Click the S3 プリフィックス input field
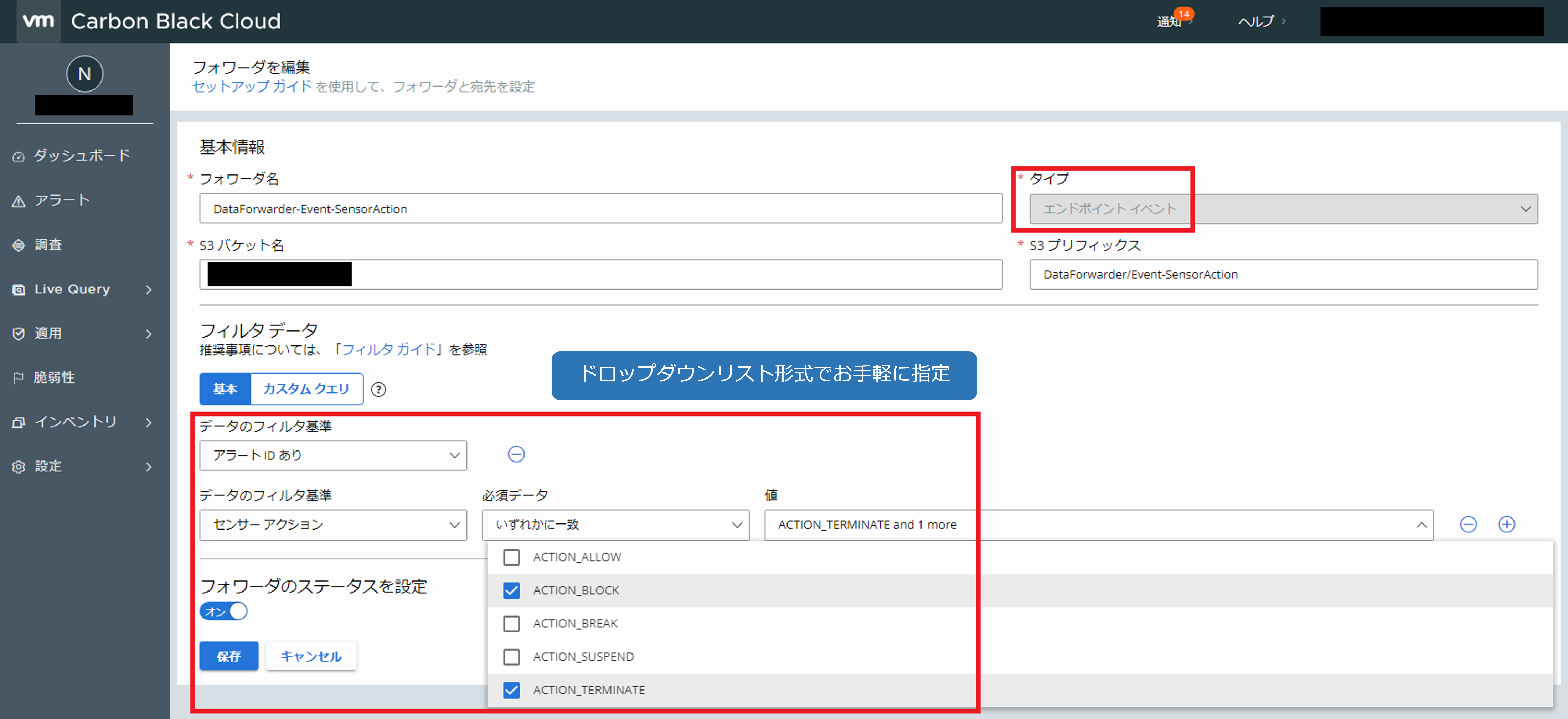The width and height of the screenshot is (1568, 719). 1283,274
